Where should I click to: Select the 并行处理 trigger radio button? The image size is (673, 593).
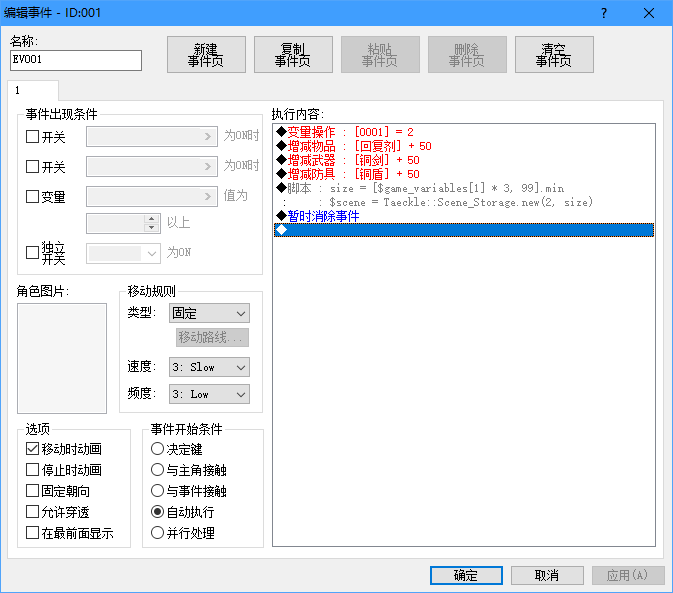(x=158, y=533)
